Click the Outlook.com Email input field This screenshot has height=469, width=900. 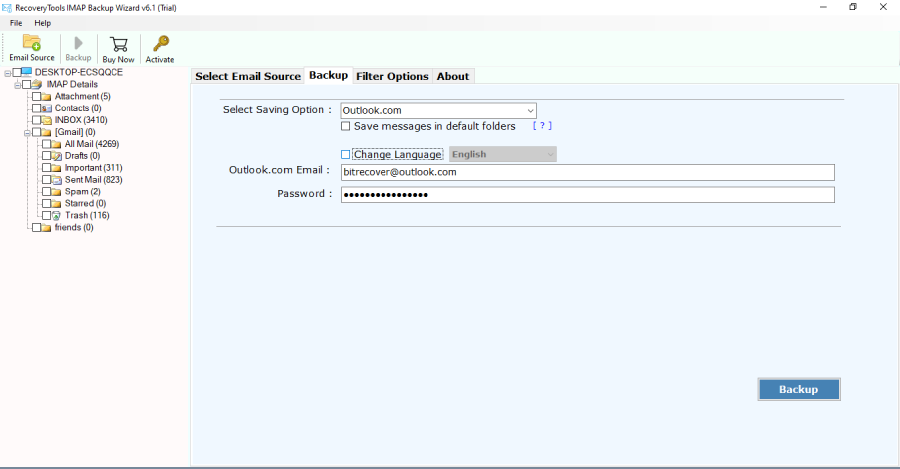(587, 172)
